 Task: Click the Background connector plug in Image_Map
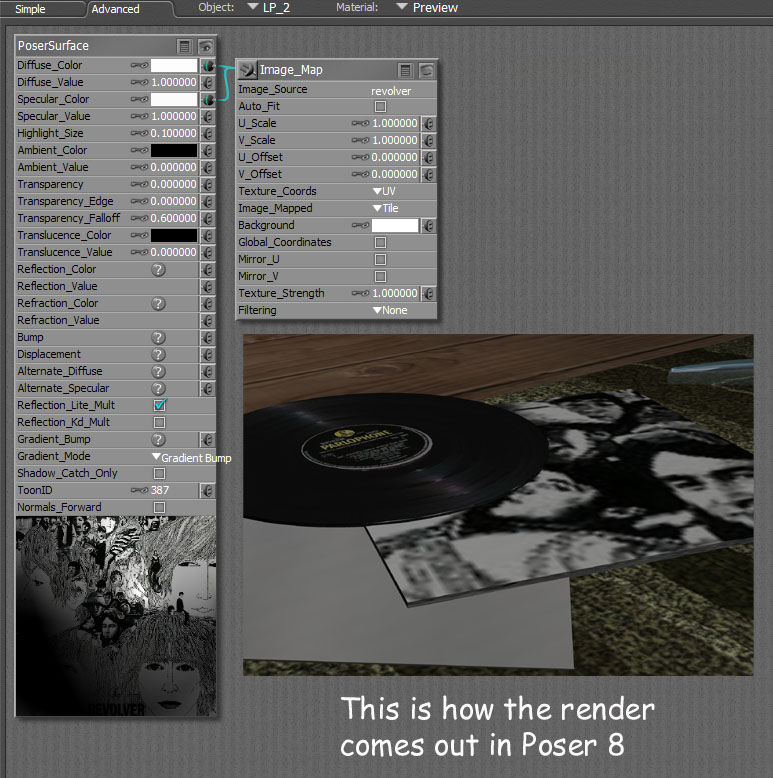point(429,226)
